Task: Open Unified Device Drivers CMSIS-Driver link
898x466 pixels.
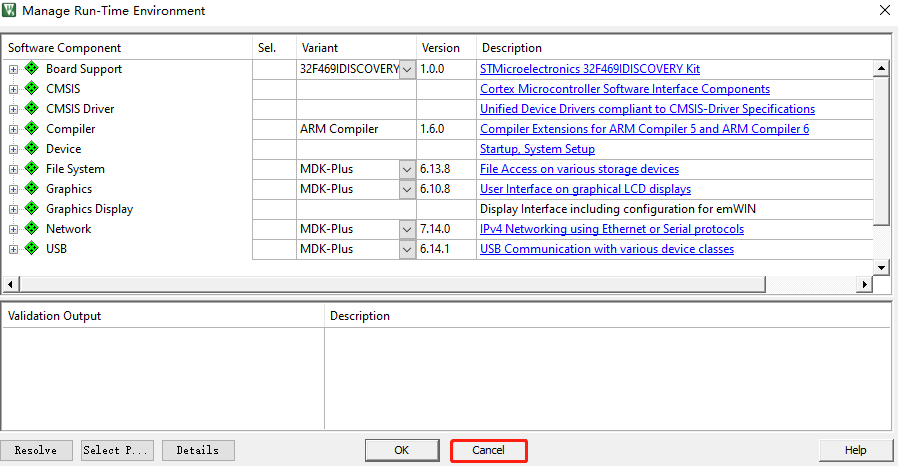Action: (647, 109)
